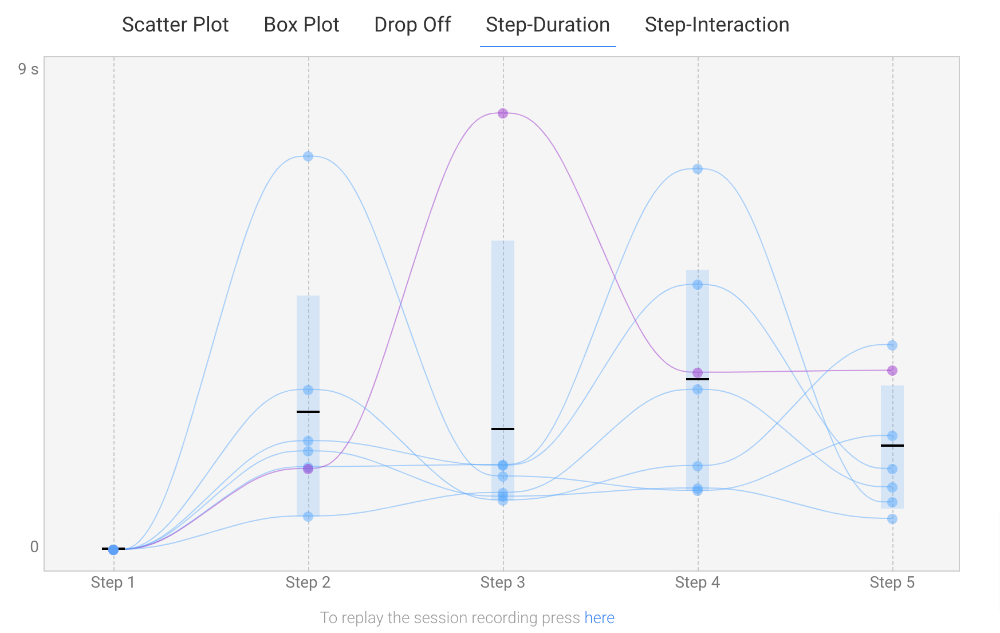Select the purple data point at Step 3
The width and height of the screenshot is (1000, 633).
coord(503,113)
